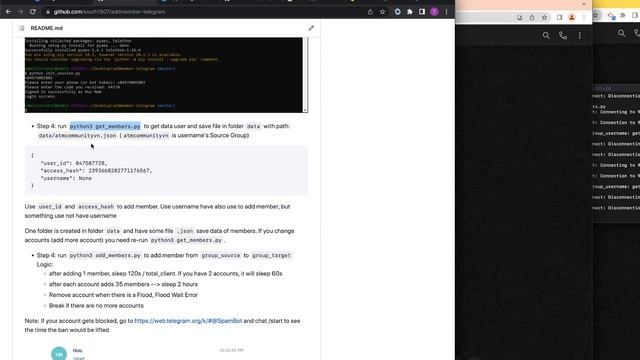Open the purple profile avatar in GitHub window
Viewport: 640px width, 360px height.
(x=434, y=12)
